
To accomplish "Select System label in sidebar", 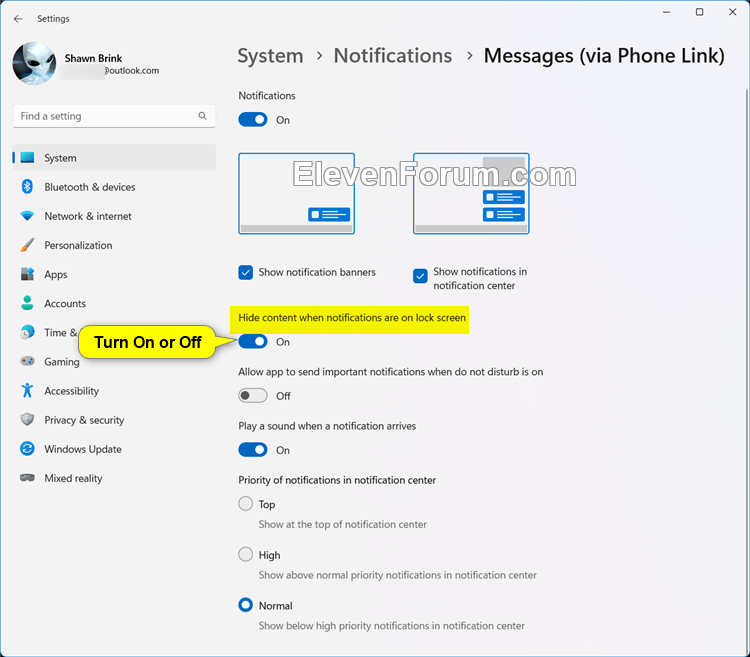I will pyautogui.click(x=60, y=158).
